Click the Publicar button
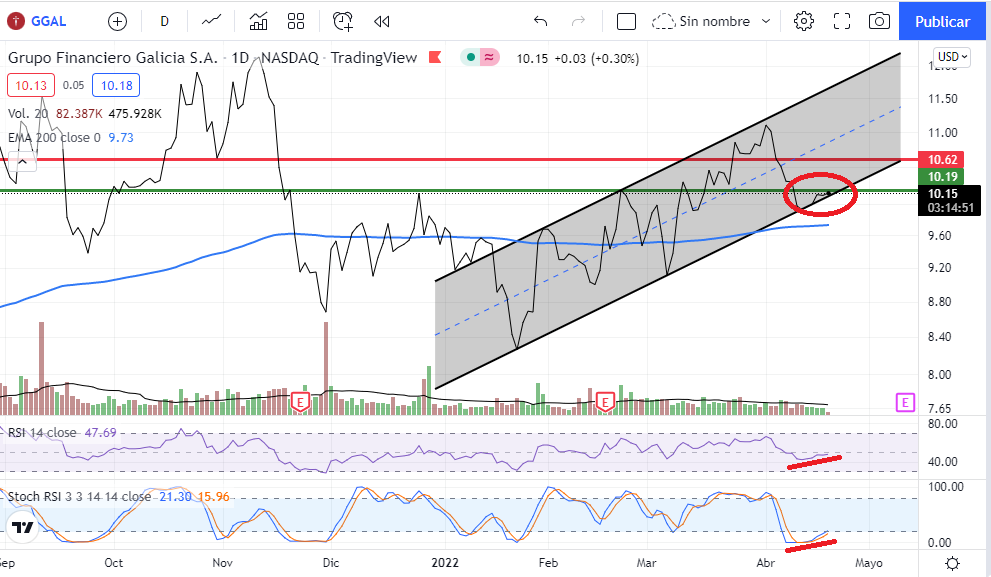This screenshot has width=991, height=577. [x=942, y=21]
